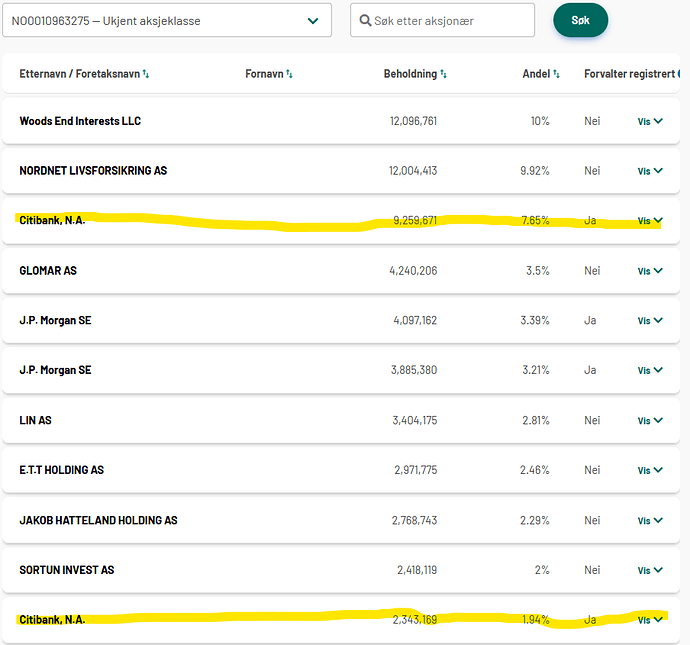690x645 pixels.
Task: Click the magnifier icon in search field
Action: click(365, 21)
